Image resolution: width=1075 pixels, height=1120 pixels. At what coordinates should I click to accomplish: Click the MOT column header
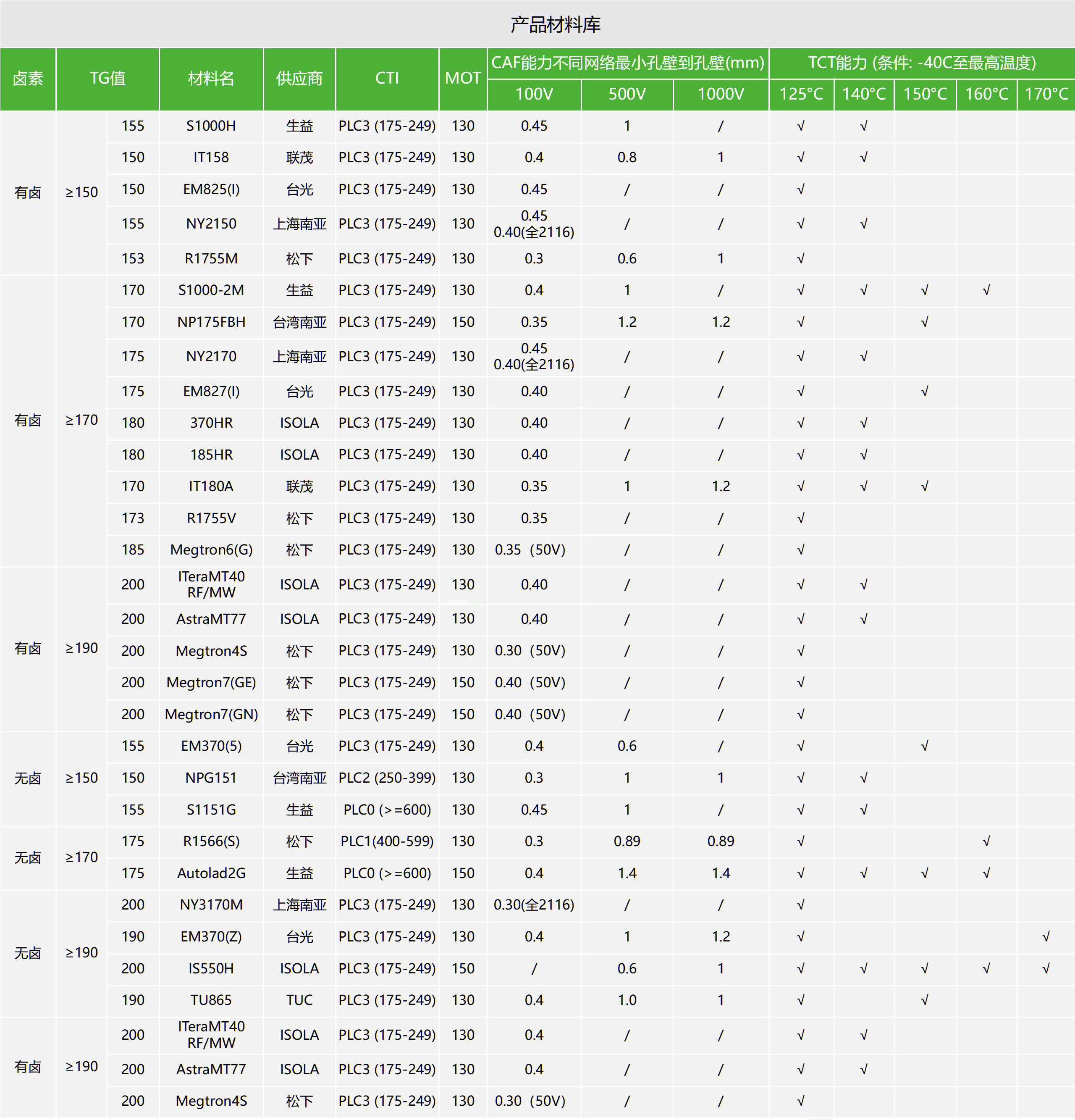(x=463, y=78)
